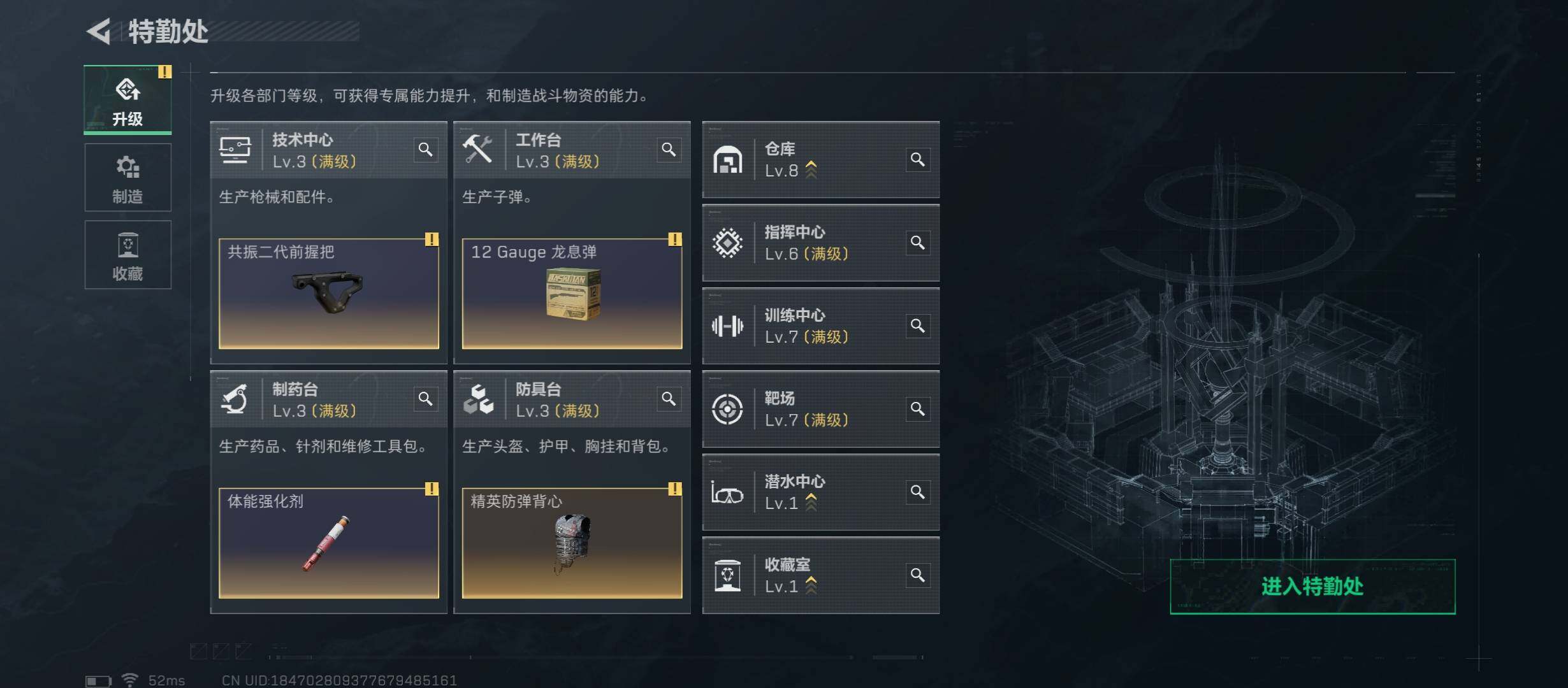Click the magnifier icon for 制药台
Viewport: 1568px width, 688px height.
[425, 399]
